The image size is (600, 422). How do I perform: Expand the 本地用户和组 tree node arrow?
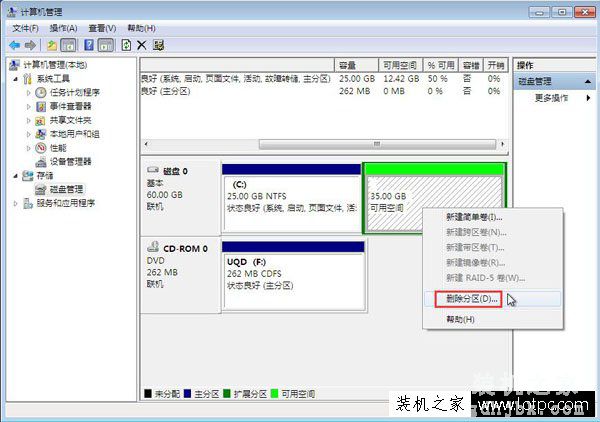(29, 134)
